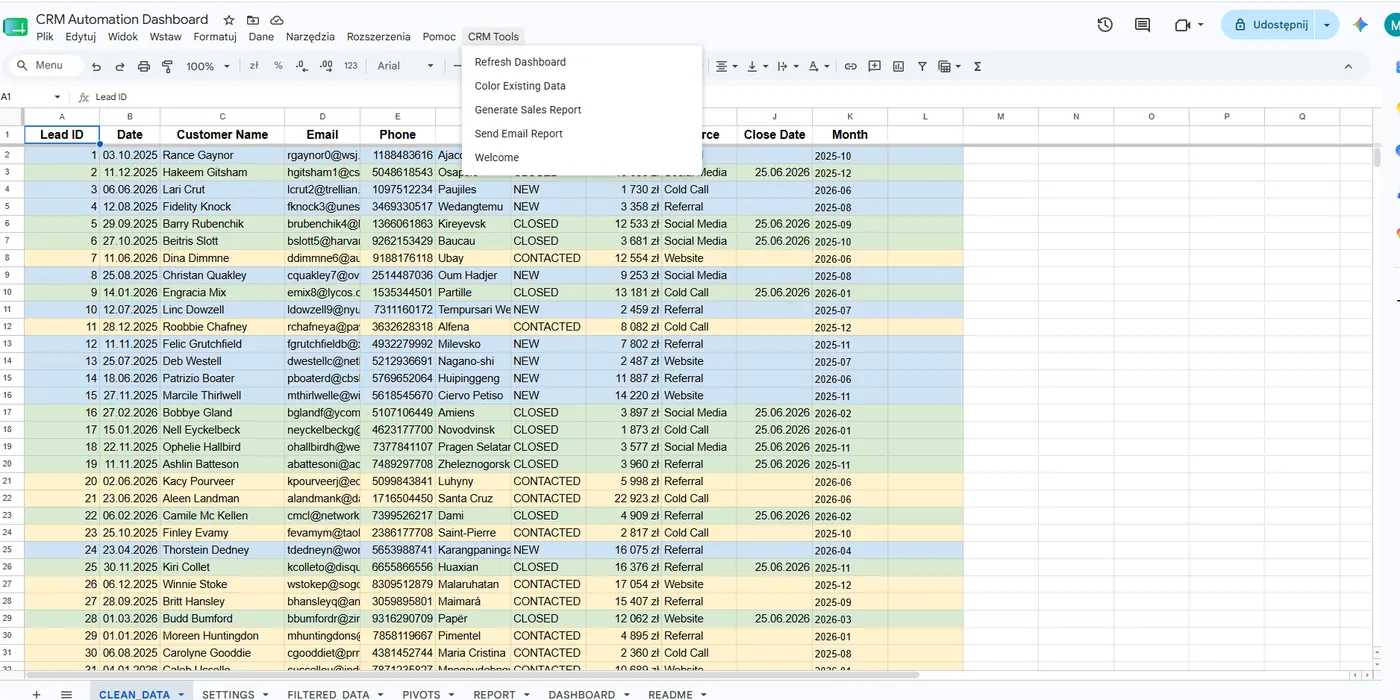Open the comments panel icon

click(x=1143, y=25)
